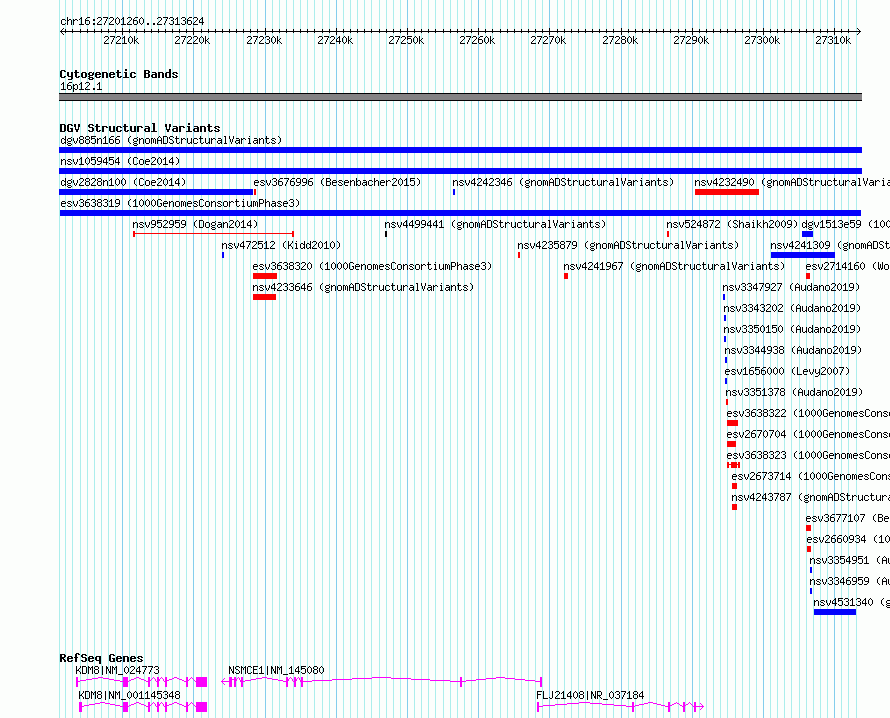Open variant dgv885n166 (gnomADStructuralVariants)

[x=171, y=140]
